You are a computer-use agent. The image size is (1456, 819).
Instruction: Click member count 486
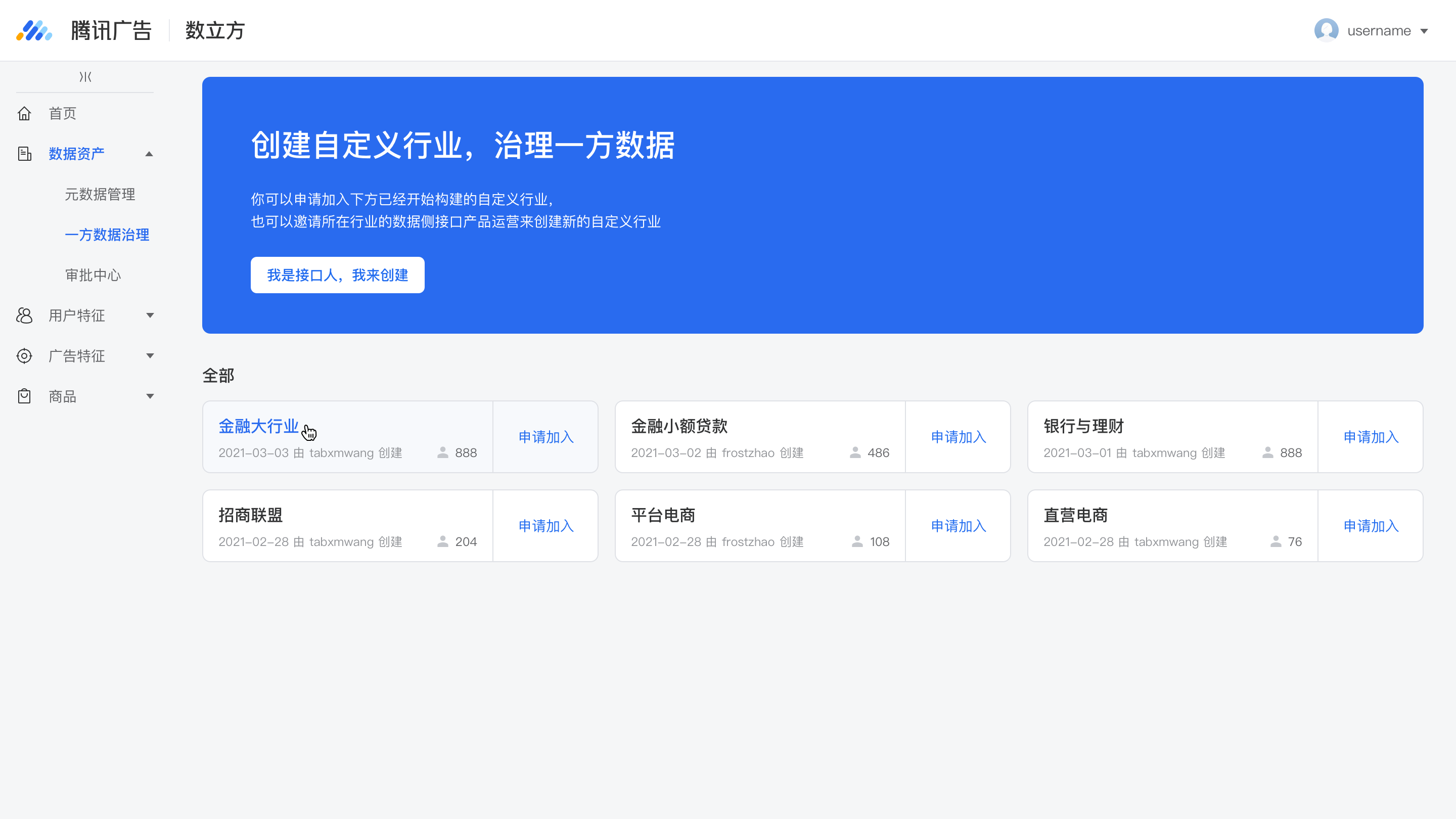pyautogui.click(x=878, y=453)
